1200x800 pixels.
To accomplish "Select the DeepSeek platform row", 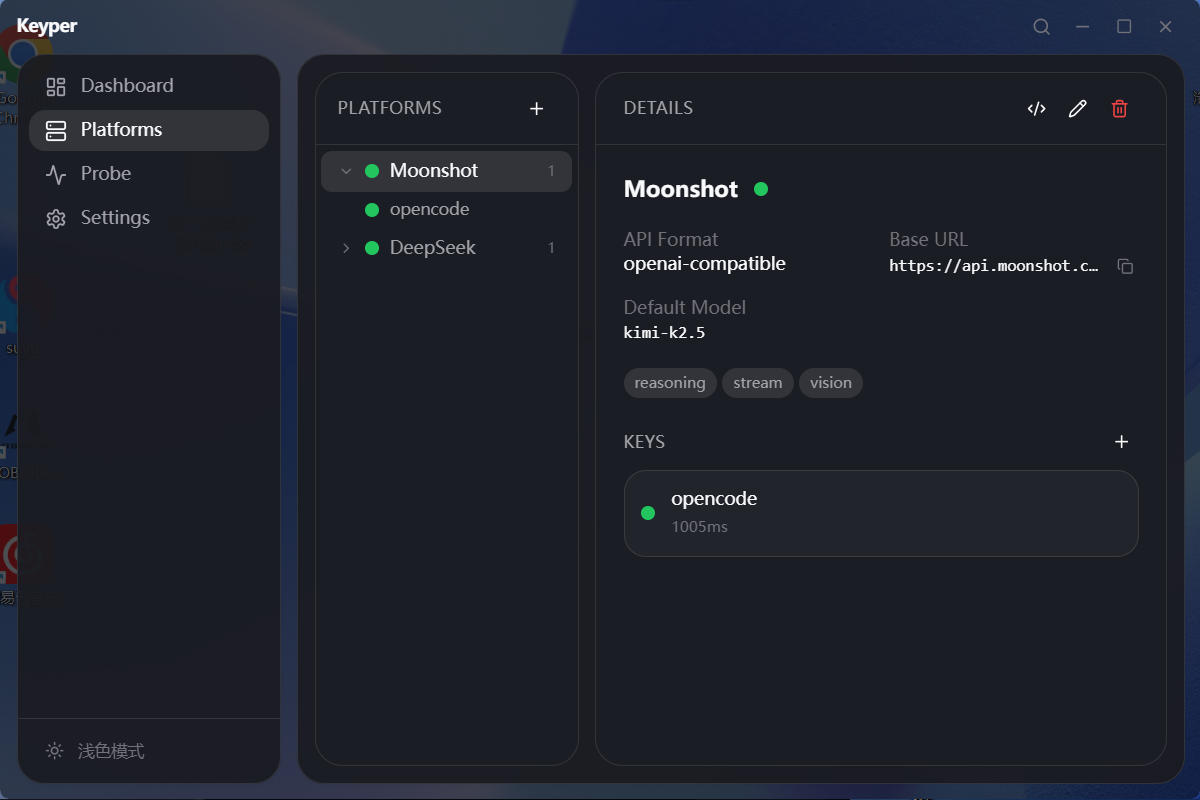I will point(446,248).
